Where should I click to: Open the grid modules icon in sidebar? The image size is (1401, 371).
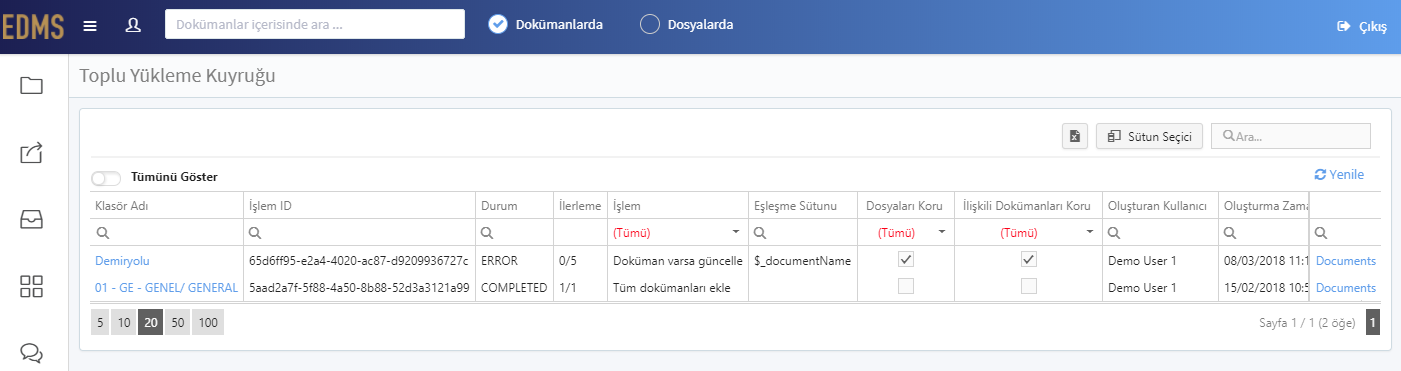click(x=32, y=286)
